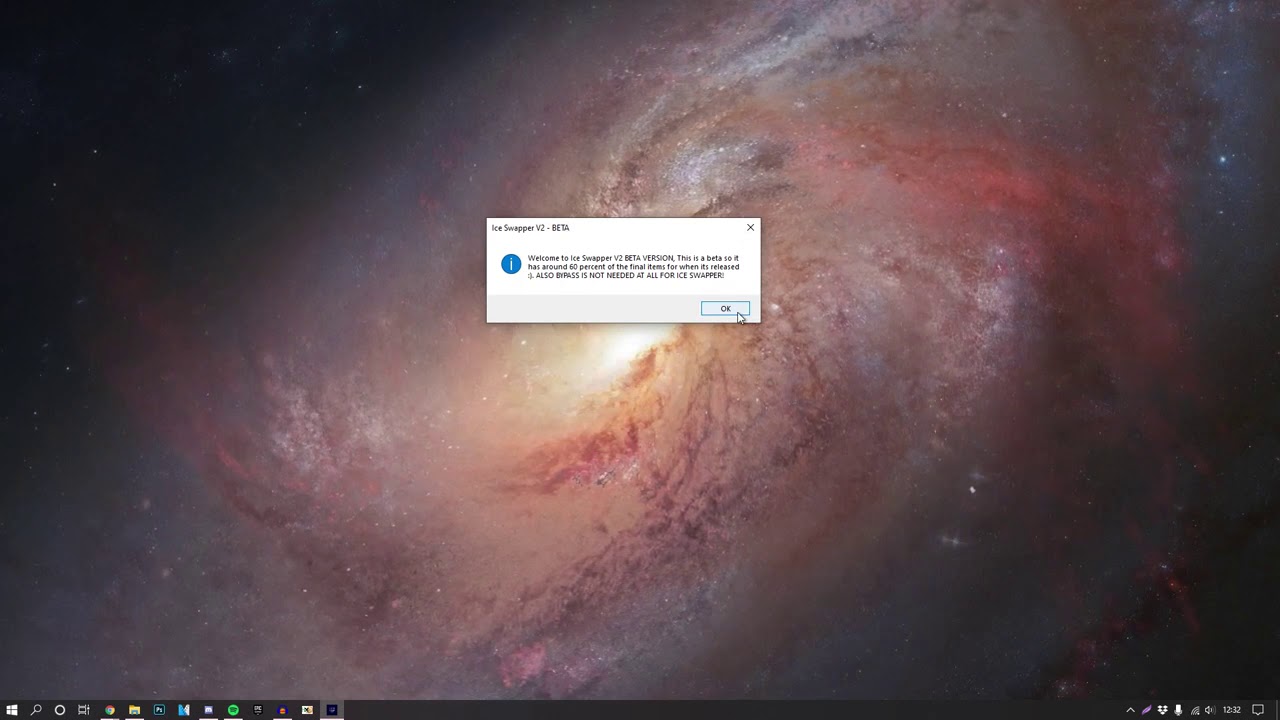Image resolution: width=1280 pixels, height=720 pixels.
Task: Open Action Center notifications
Action: click(x=1258, y=710)
